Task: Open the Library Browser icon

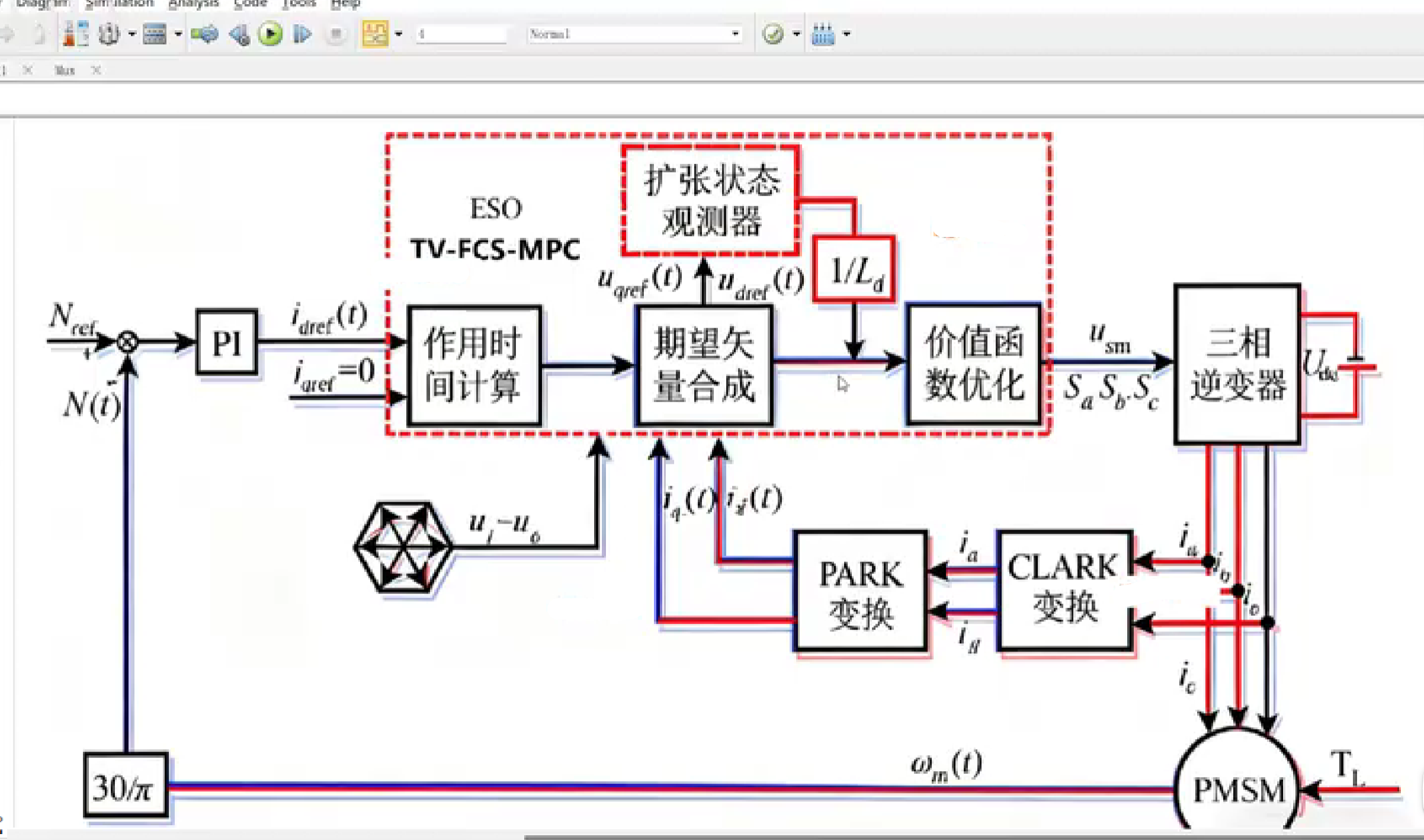Action: 76,34
